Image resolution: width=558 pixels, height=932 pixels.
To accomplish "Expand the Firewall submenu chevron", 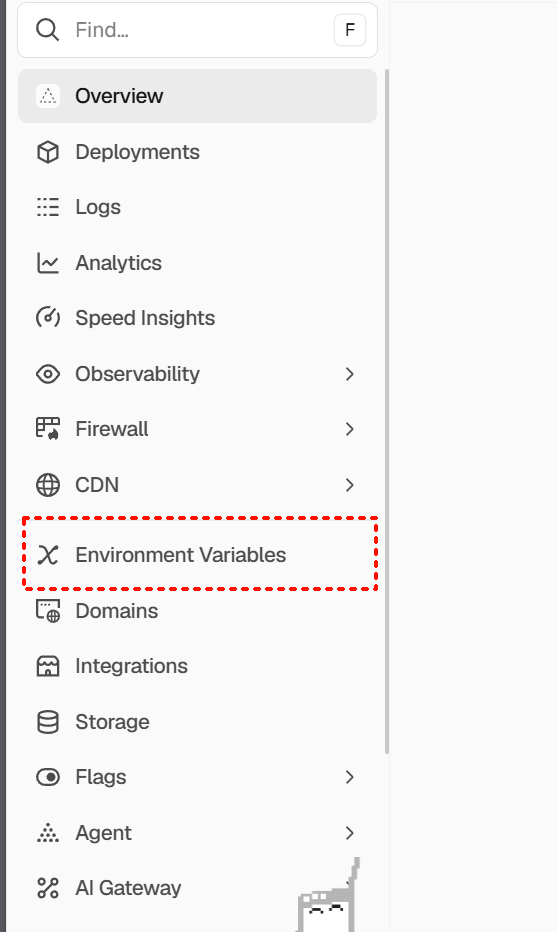I will pyautogui.click(x=349, y=429).
